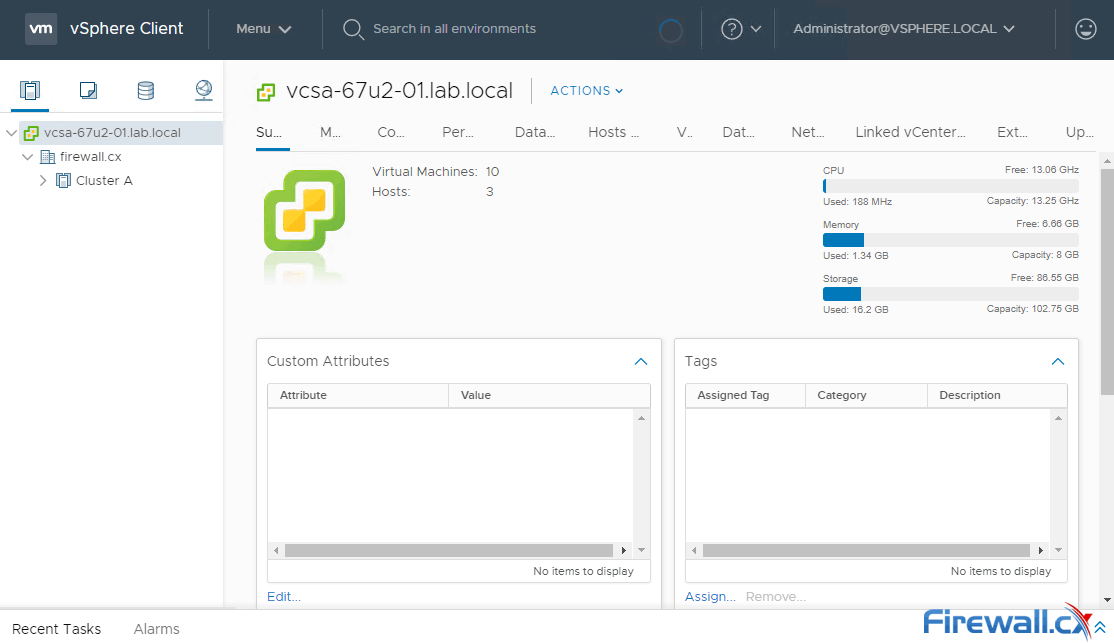Click the Edit... link under Custom Attributes
The image size is (1114, 643).
tap(283, 597)
